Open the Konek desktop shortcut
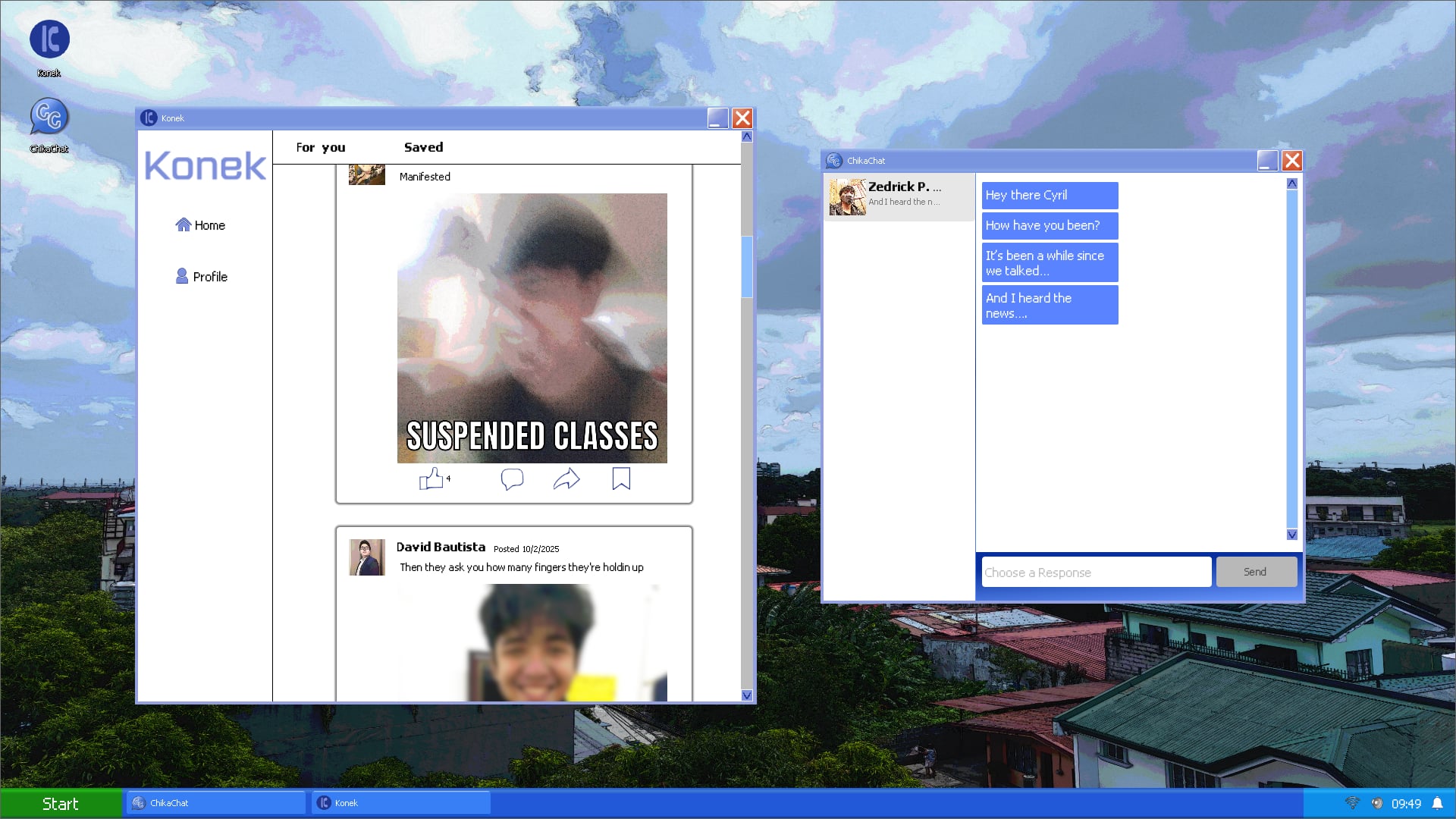This screenshot has height=819, width=1456. coord(49,40)
